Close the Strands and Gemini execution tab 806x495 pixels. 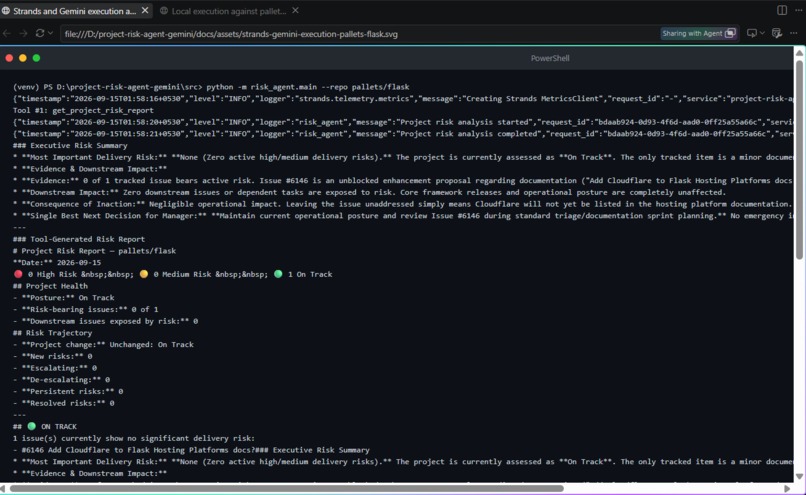[x=145, y=10]
